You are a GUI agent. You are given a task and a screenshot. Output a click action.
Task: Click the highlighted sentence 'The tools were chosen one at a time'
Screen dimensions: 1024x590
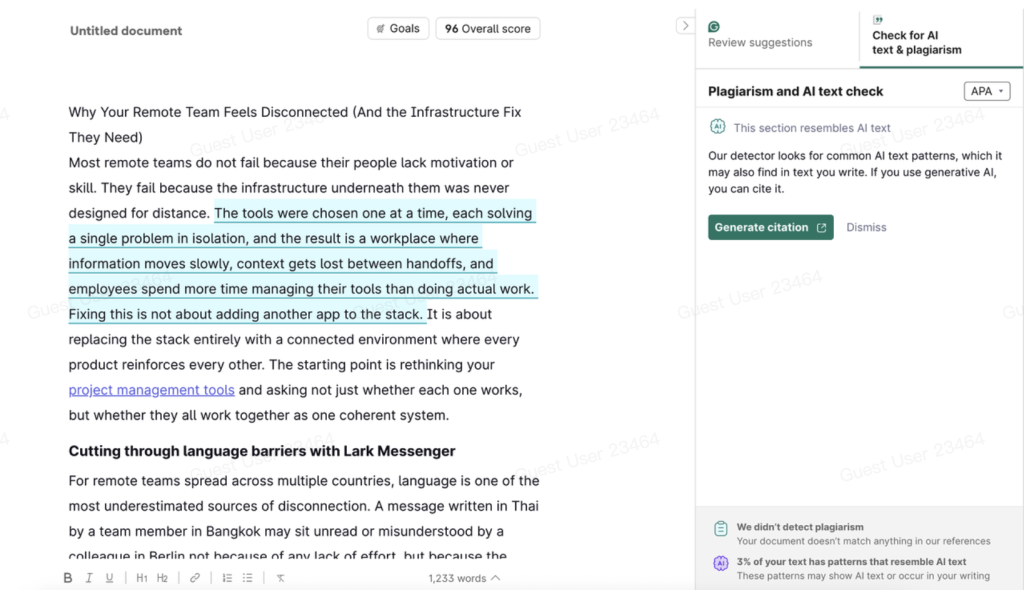tap(373, 213)
